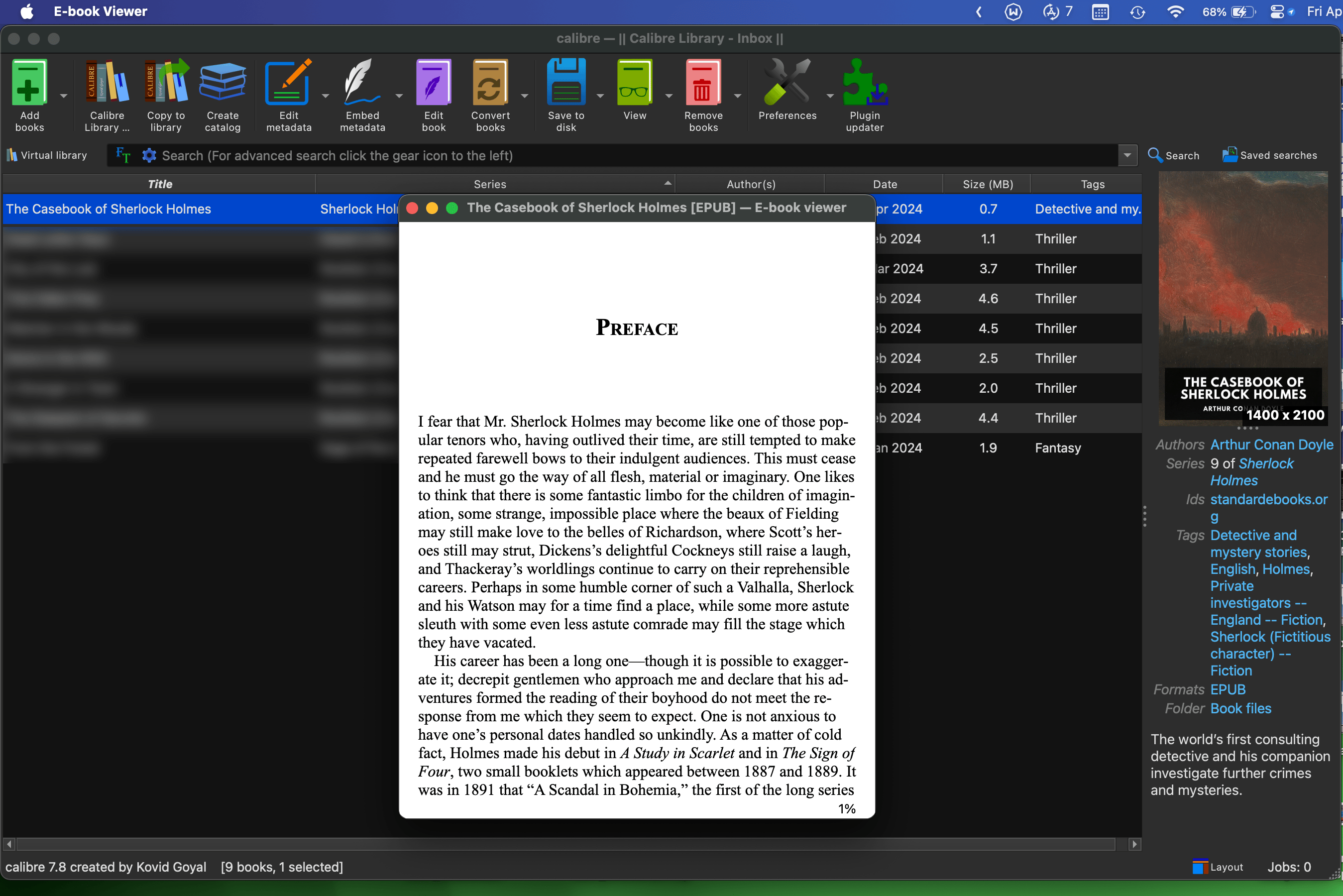The image size is (1343, 896).
Task: Open advanced search via the gear icon
Action: (x=149, y=155)
